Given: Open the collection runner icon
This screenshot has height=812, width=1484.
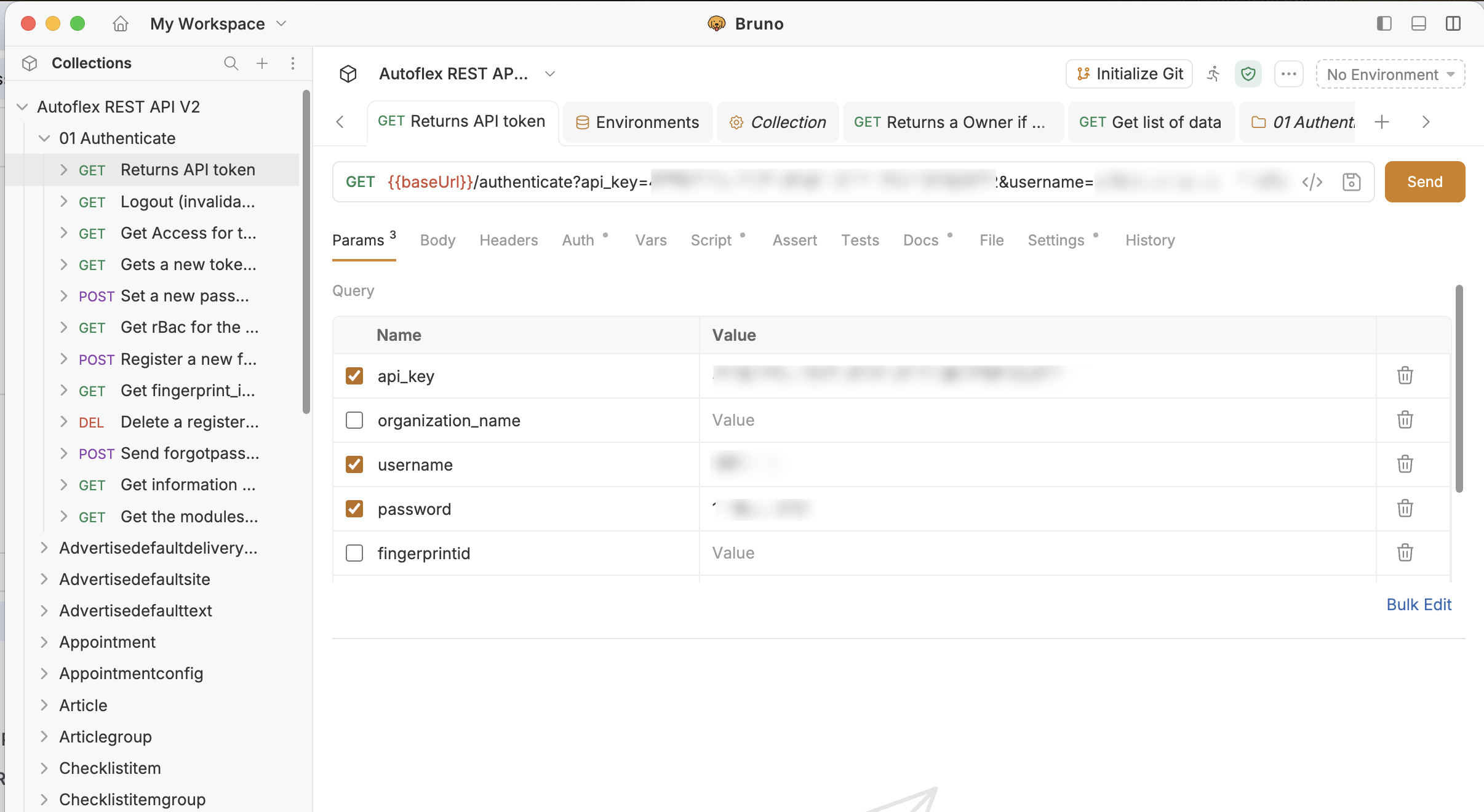Looking at the screenshot, I should tap(1213, 74).
